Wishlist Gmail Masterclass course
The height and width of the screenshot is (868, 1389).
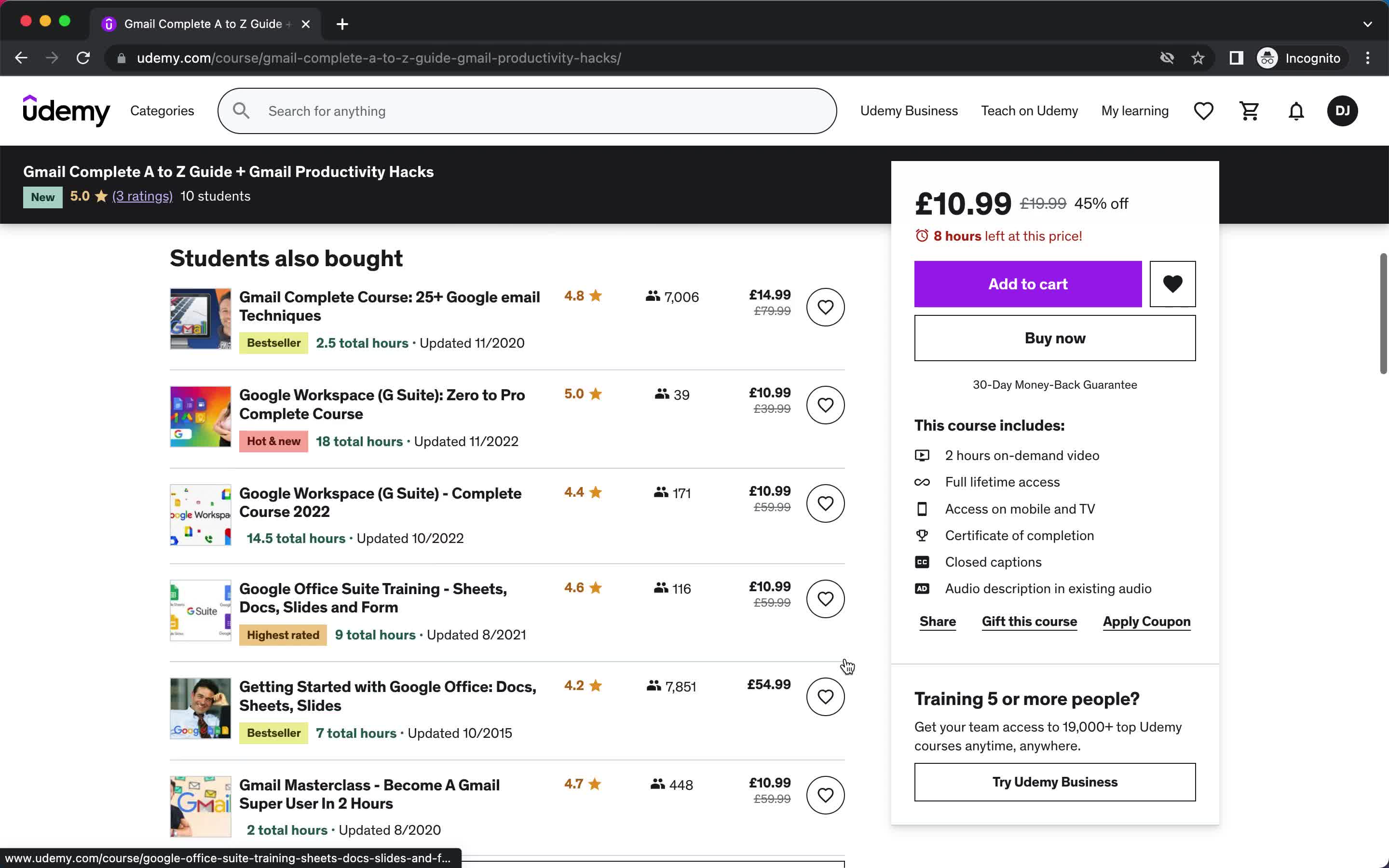(825, 795)
